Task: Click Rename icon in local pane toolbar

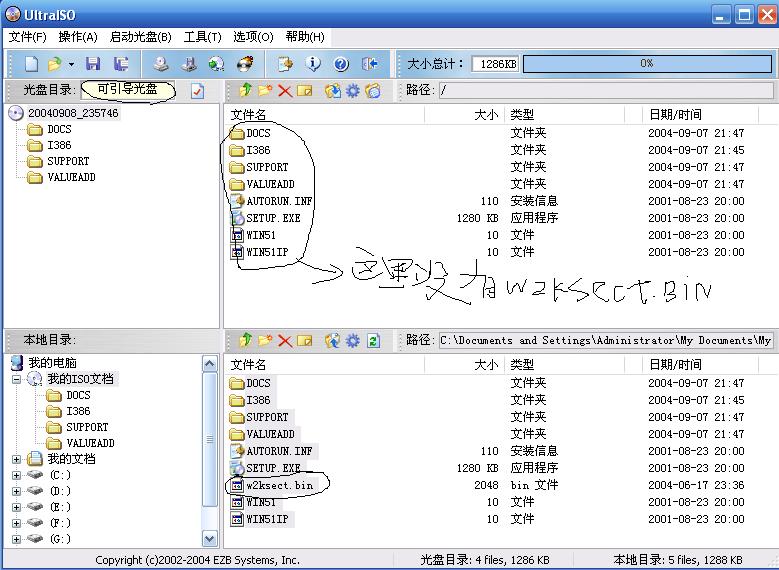Action: pyautogui.click(x=305, y=340)
